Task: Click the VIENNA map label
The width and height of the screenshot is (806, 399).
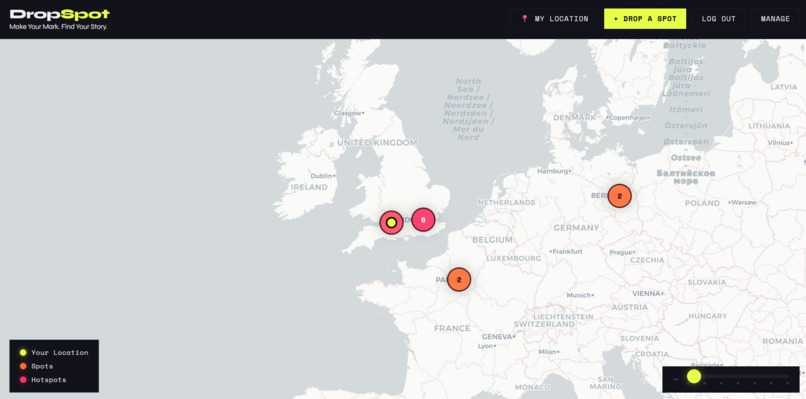Action: pos(648,293)
